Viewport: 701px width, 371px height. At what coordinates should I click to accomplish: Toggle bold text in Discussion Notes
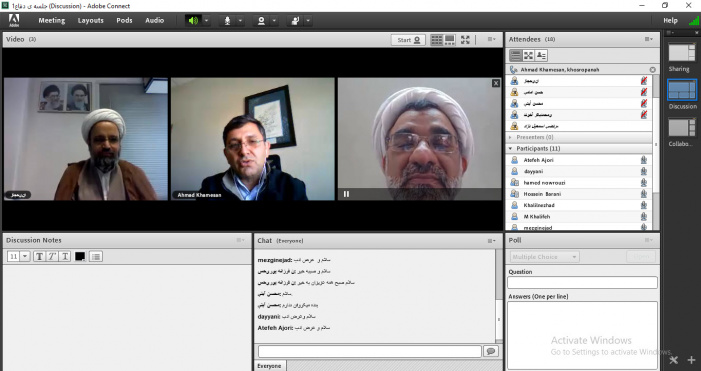39,256
